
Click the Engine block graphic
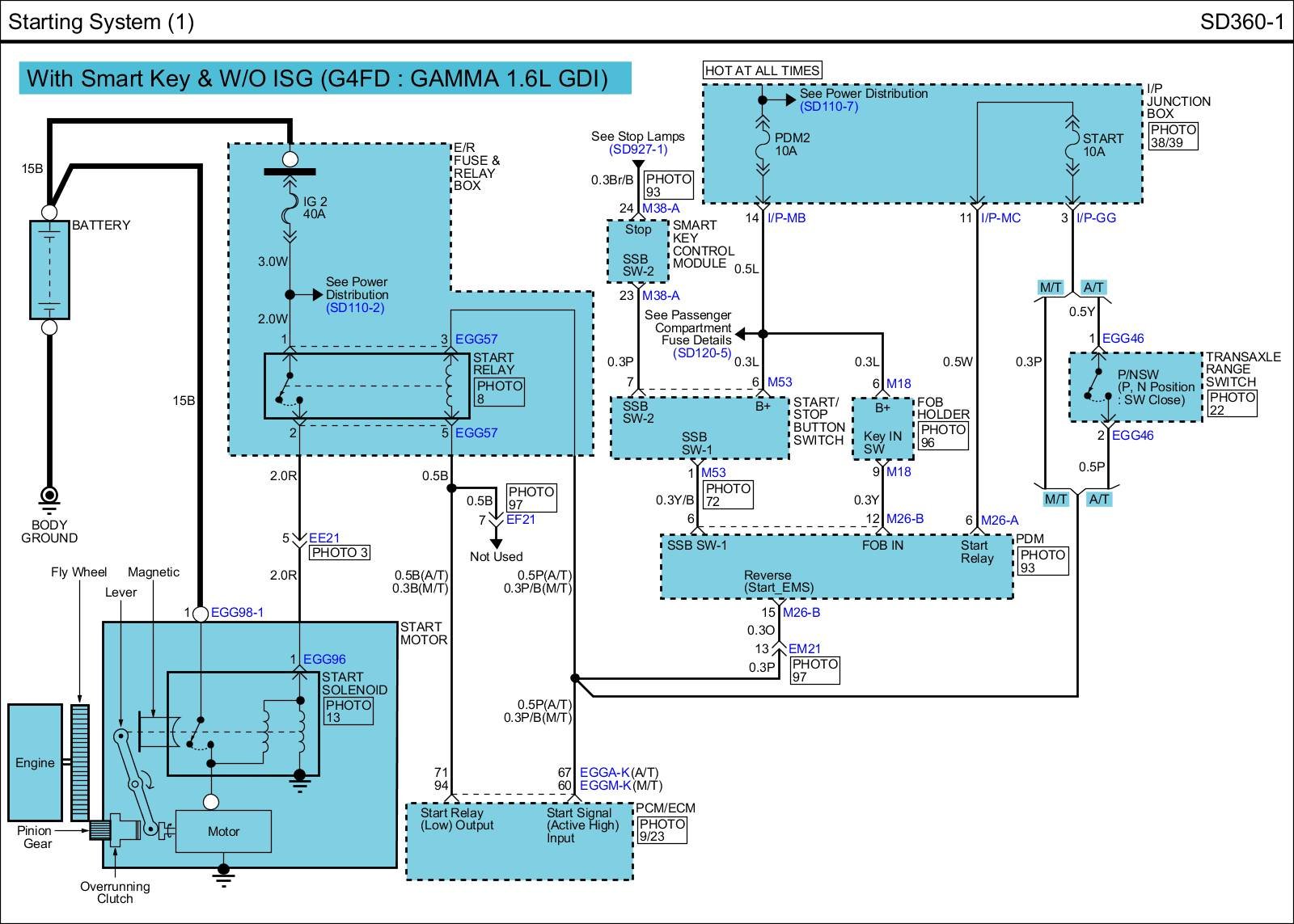[x=35, y=762]
